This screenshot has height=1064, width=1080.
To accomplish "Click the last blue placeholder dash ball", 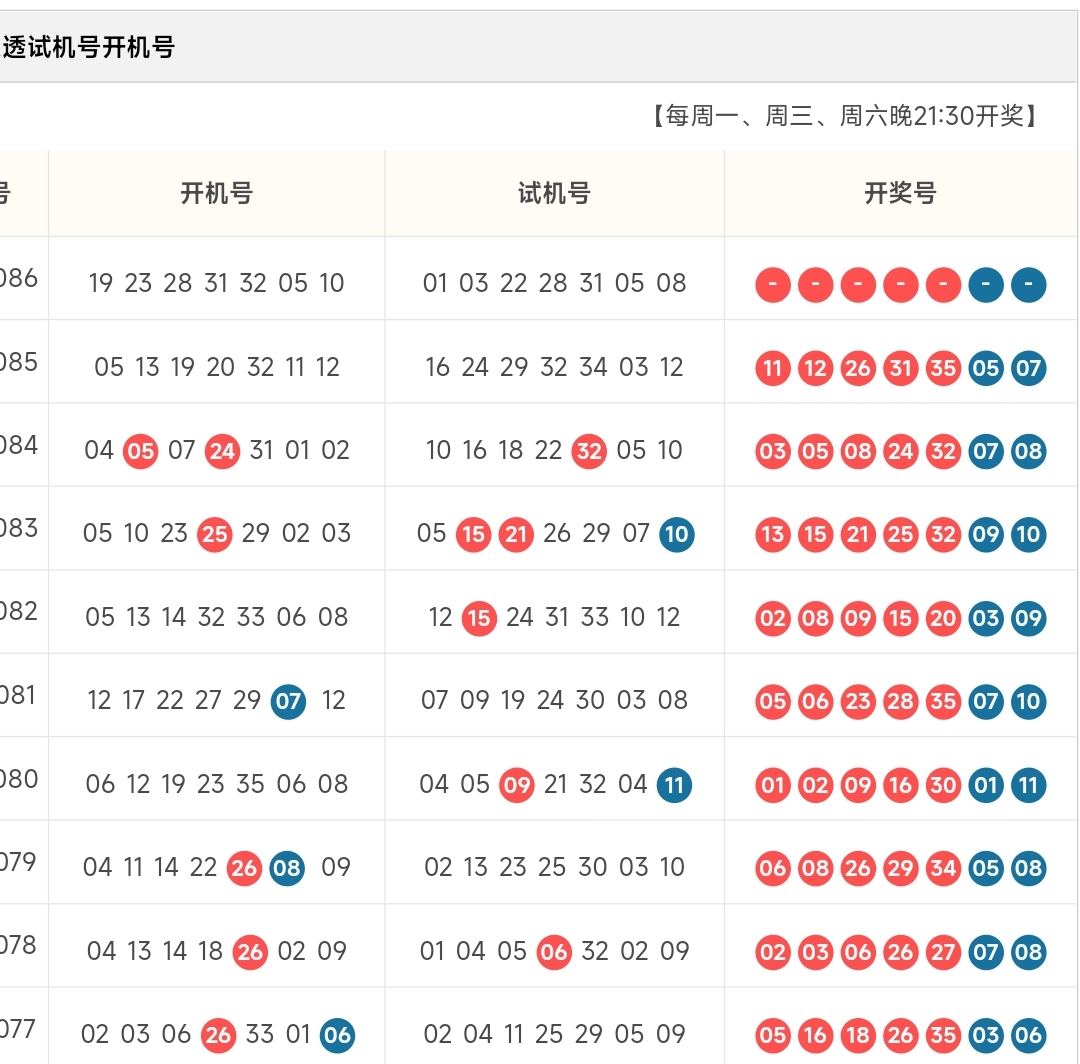I will click(x=1028, y=284).
